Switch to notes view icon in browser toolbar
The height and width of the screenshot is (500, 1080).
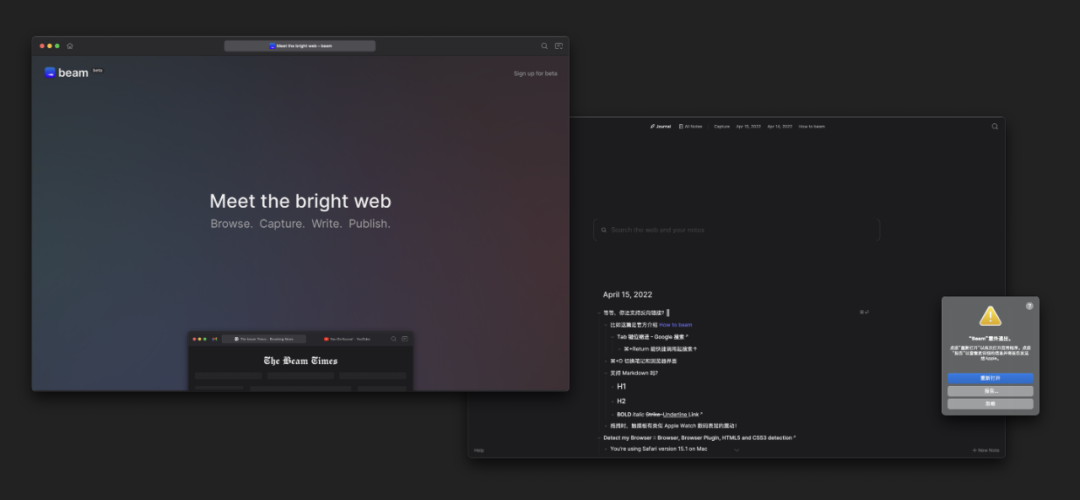coord(559,46)
